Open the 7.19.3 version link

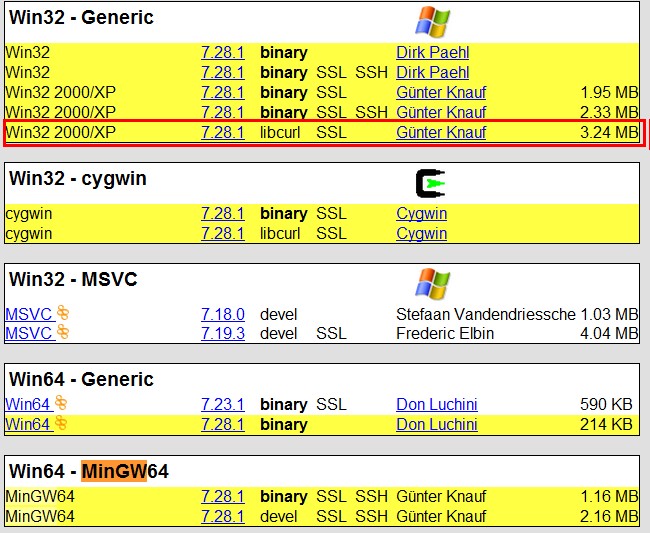coord(223,334)
